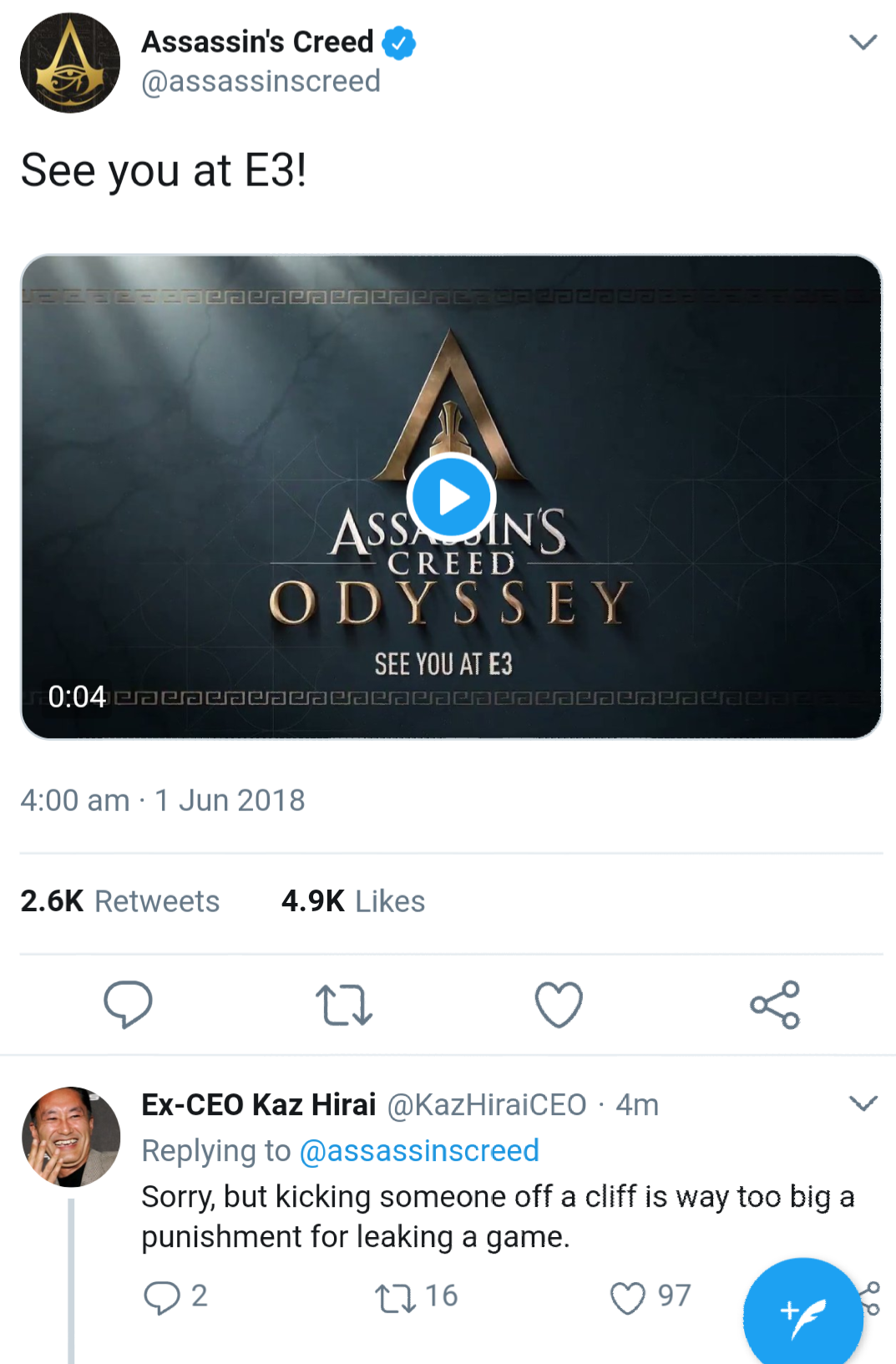This screenshot has height=1364, width=896.
Task: Like the See you at E3 tweet
Action: (558, 1004)
